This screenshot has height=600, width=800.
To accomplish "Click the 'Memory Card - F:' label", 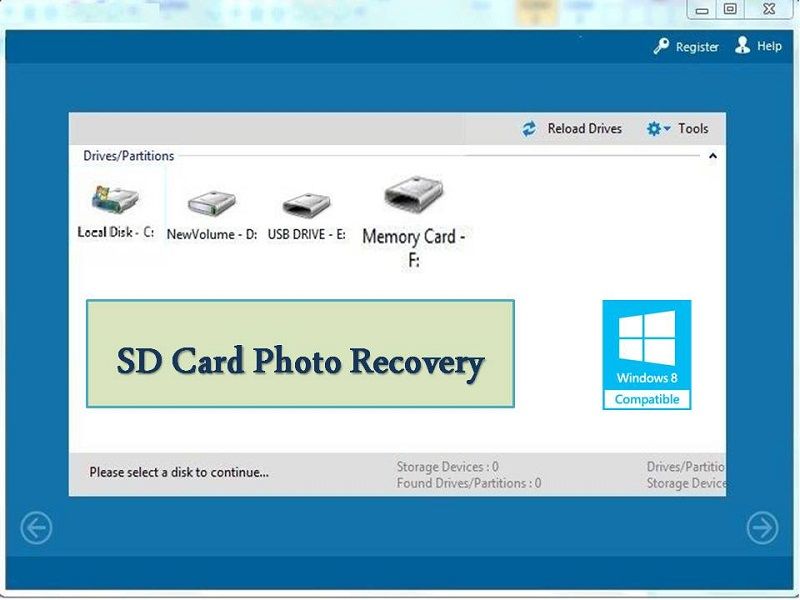I will [x=413, y=248].
